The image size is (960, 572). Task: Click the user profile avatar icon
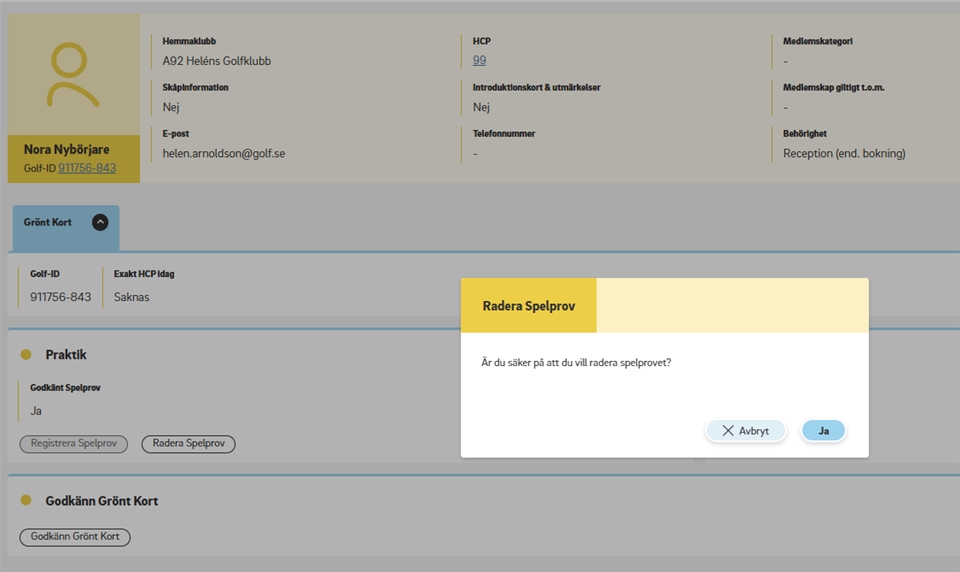coord(72,75)
